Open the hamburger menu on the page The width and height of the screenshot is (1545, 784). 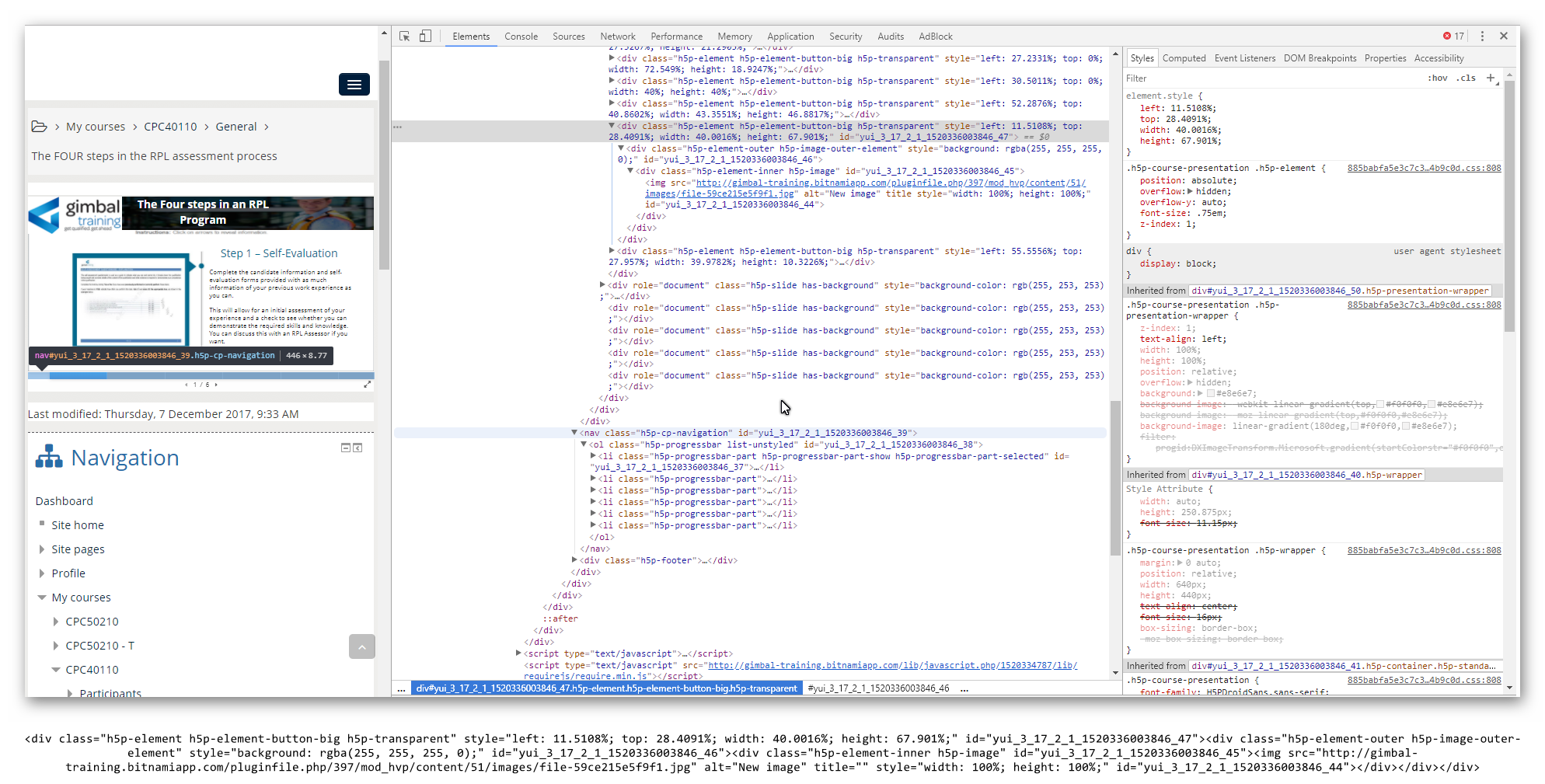point(354,85)
